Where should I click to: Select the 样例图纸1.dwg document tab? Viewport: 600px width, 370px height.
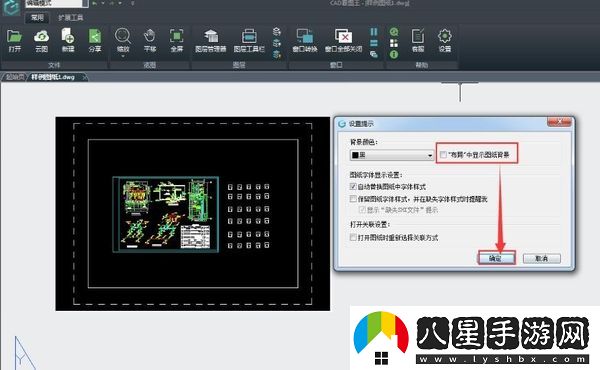click(x=53, y=77)
